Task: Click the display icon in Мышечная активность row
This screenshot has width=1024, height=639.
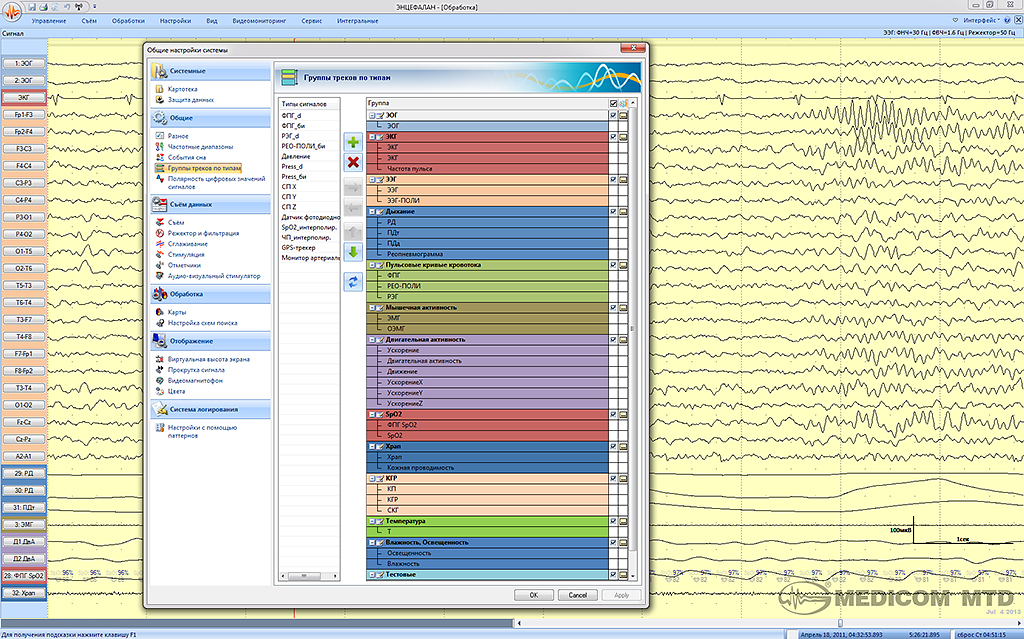Action: click(x=623, y=308)
